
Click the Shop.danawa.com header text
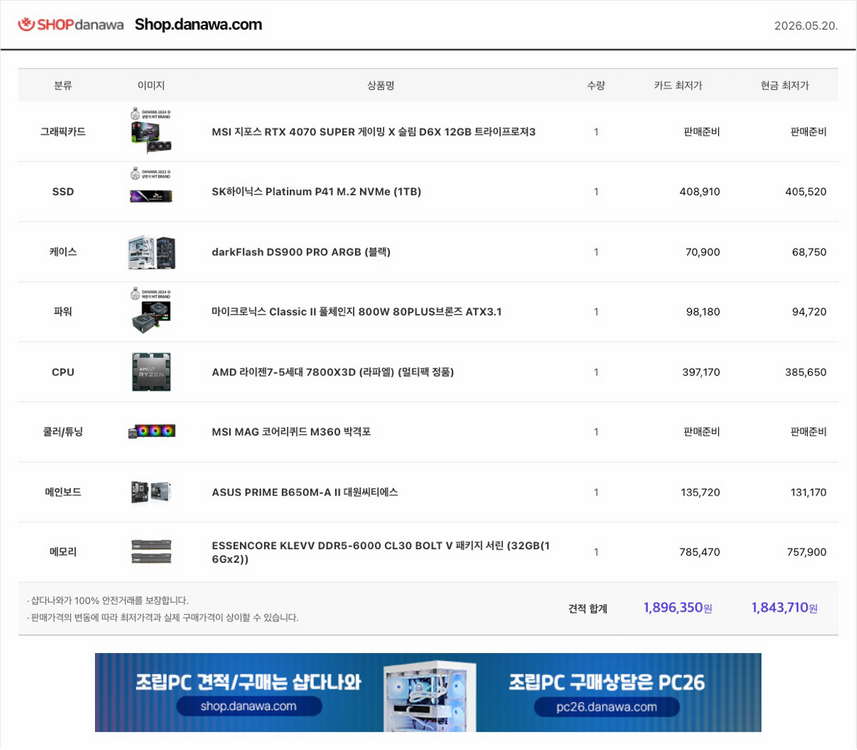(x=198, y=25)
